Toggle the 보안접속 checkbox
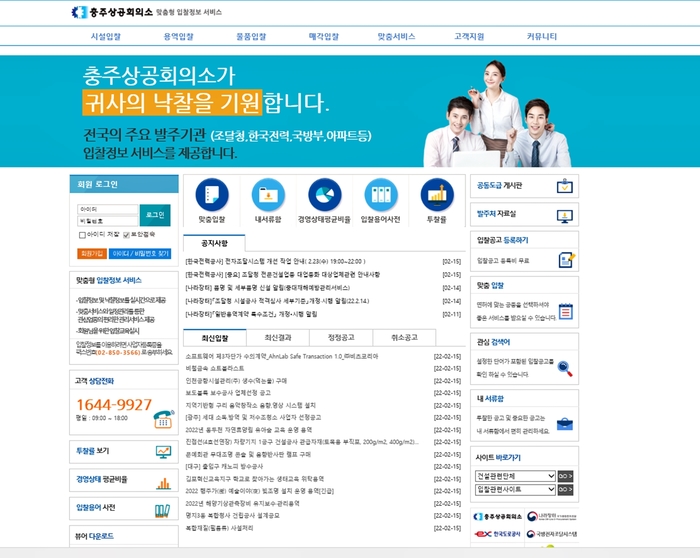Viewport: 700px width, 558px height. pyautogui.click(x=128, y=235)
